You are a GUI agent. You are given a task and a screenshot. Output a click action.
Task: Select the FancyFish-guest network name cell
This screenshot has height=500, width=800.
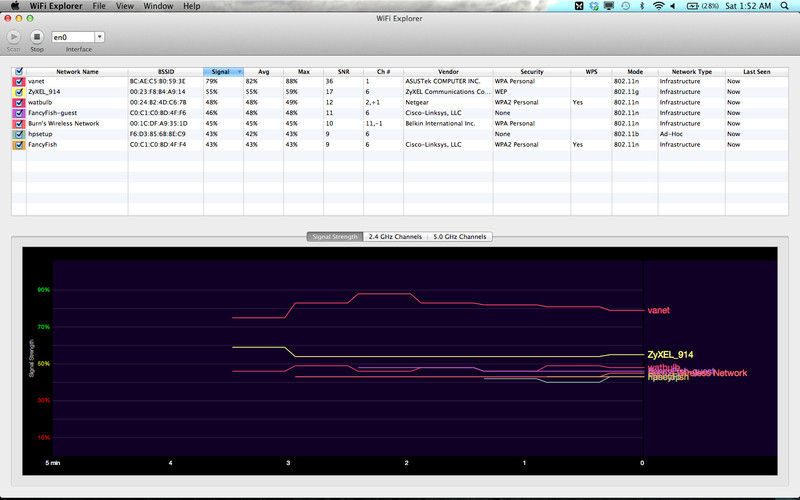click(x=77, y=113)
